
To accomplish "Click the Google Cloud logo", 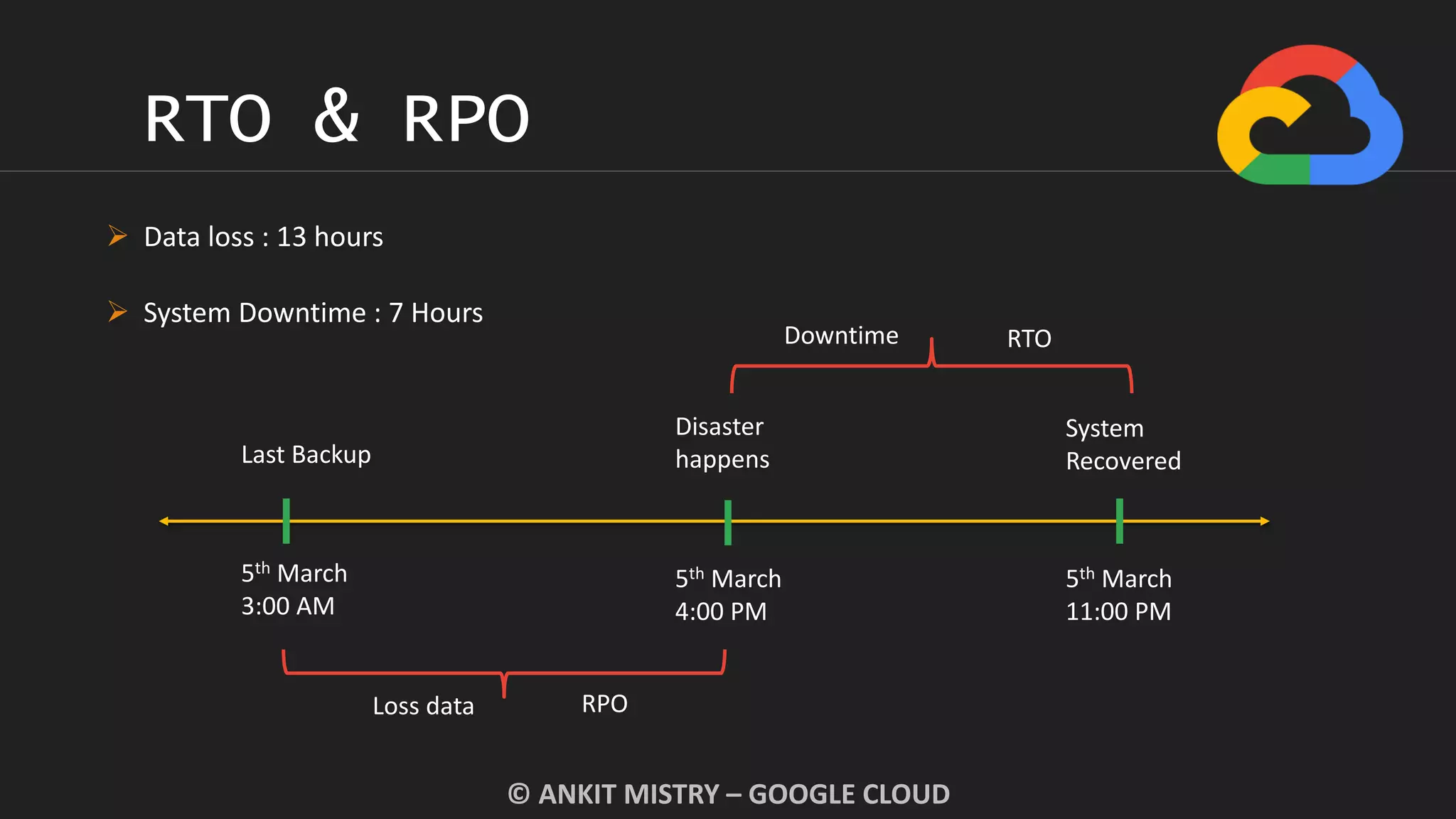I will pyautogui.click(x=1310, y=114).
